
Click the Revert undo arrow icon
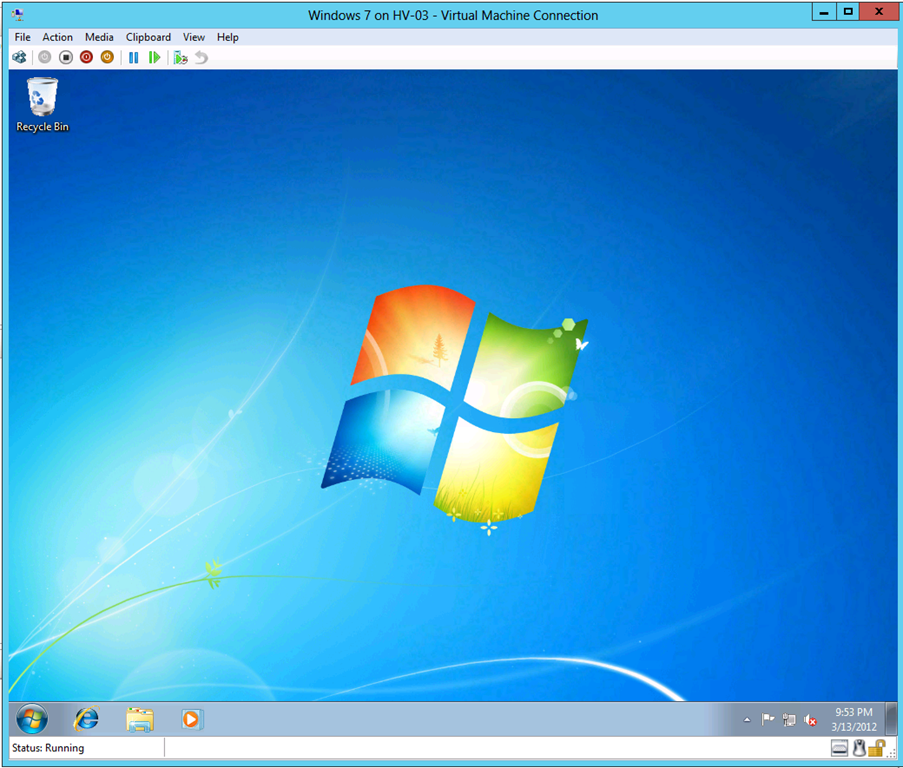(x=201, y=58)
